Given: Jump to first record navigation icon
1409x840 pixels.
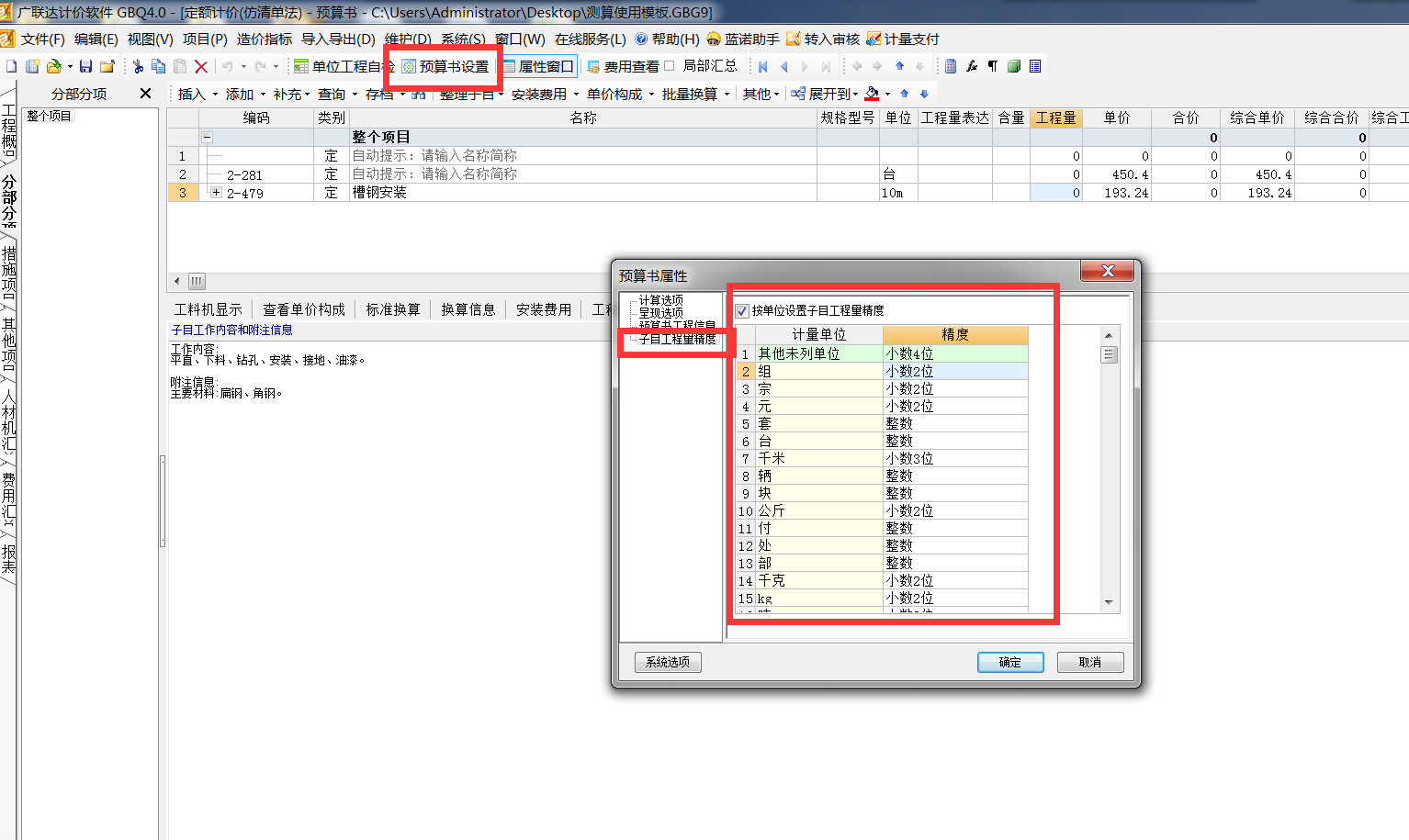Looking at the screenshot, I should pyautogui.click(x=762, y=66).
